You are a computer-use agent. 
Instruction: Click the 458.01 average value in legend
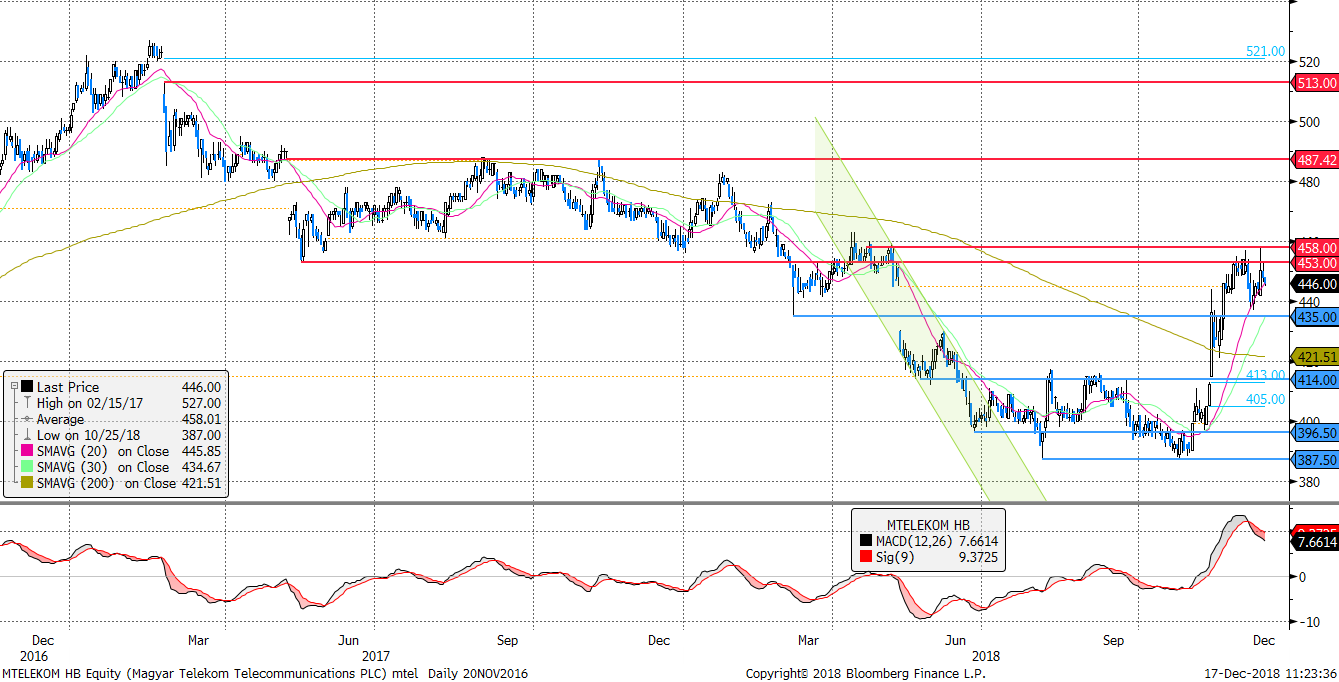(201, 419)
